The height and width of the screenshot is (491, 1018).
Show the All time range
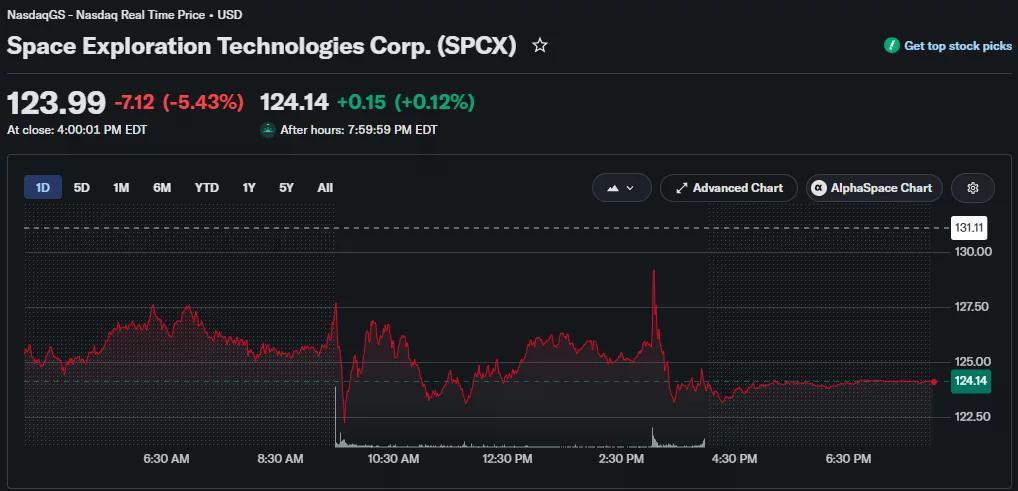(325, 188)
